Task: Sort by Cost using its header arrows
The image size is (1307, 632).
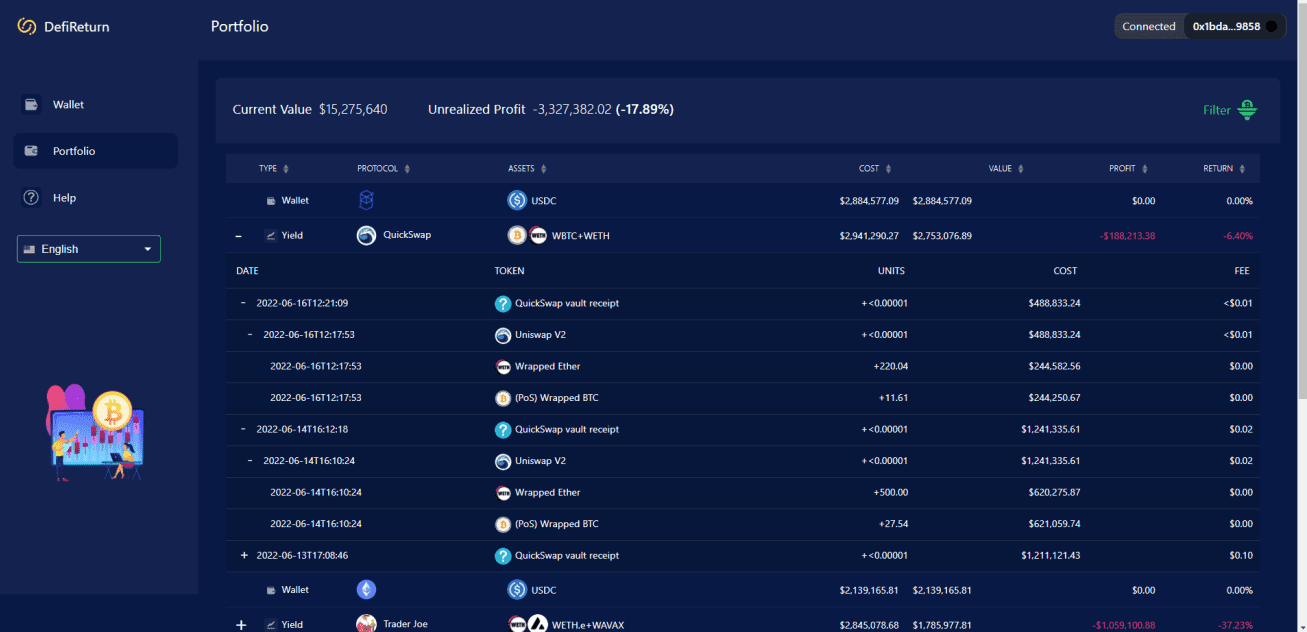Action: (x=888, y=169)
